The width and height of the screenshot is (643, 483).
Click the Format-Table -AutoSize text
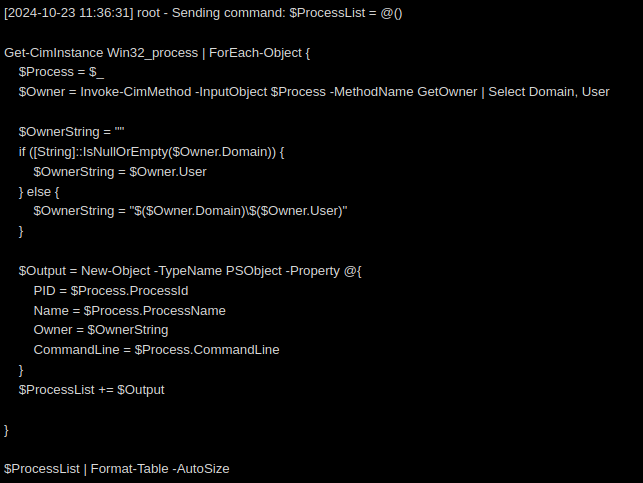pos(160,469)
